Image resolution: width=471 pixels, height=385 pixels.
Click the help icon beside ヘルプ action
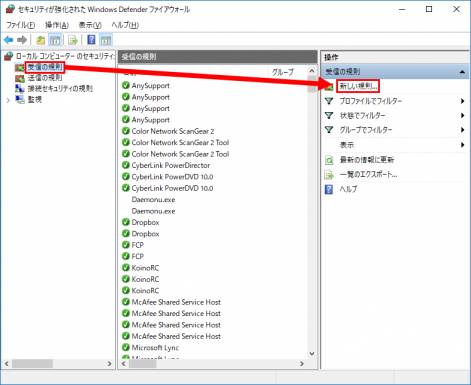(x=329, y=189)
